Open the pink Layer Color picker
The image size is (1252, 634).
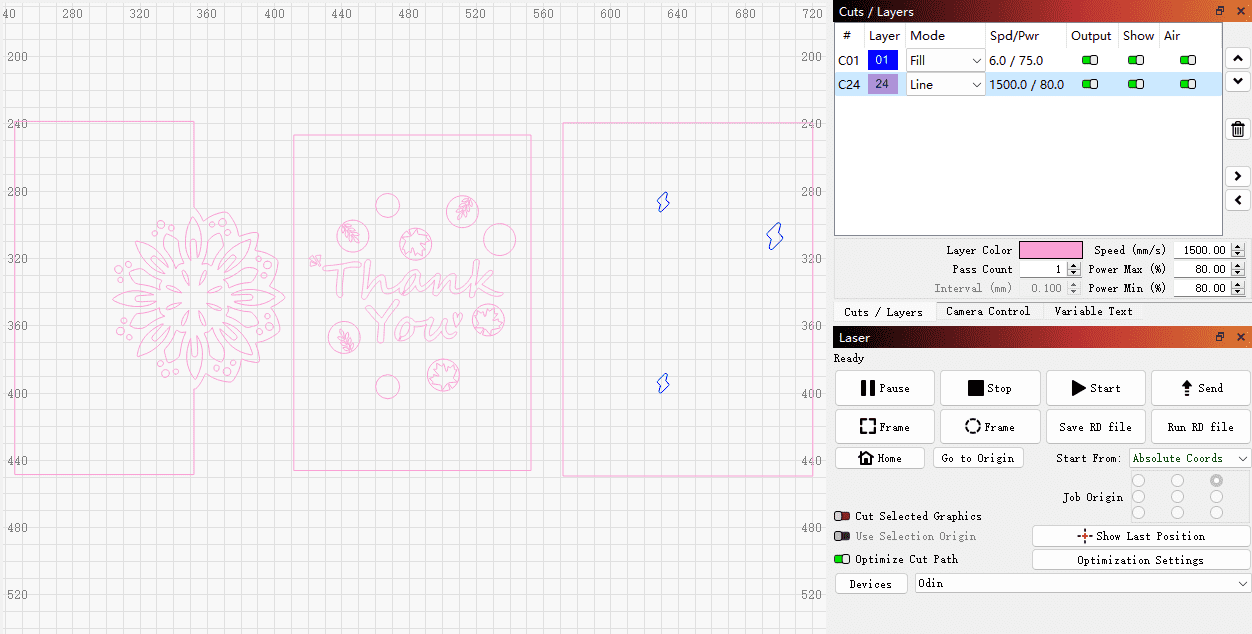pos(1051,250)
